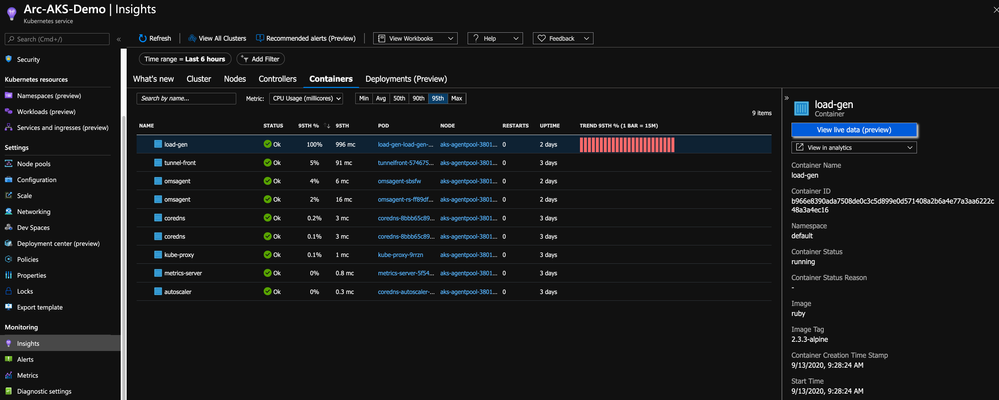Image resolution: width=999 pixels, height=400 pixels.
Task: Open Policies sidebar icon
Action: coord(9,259)
